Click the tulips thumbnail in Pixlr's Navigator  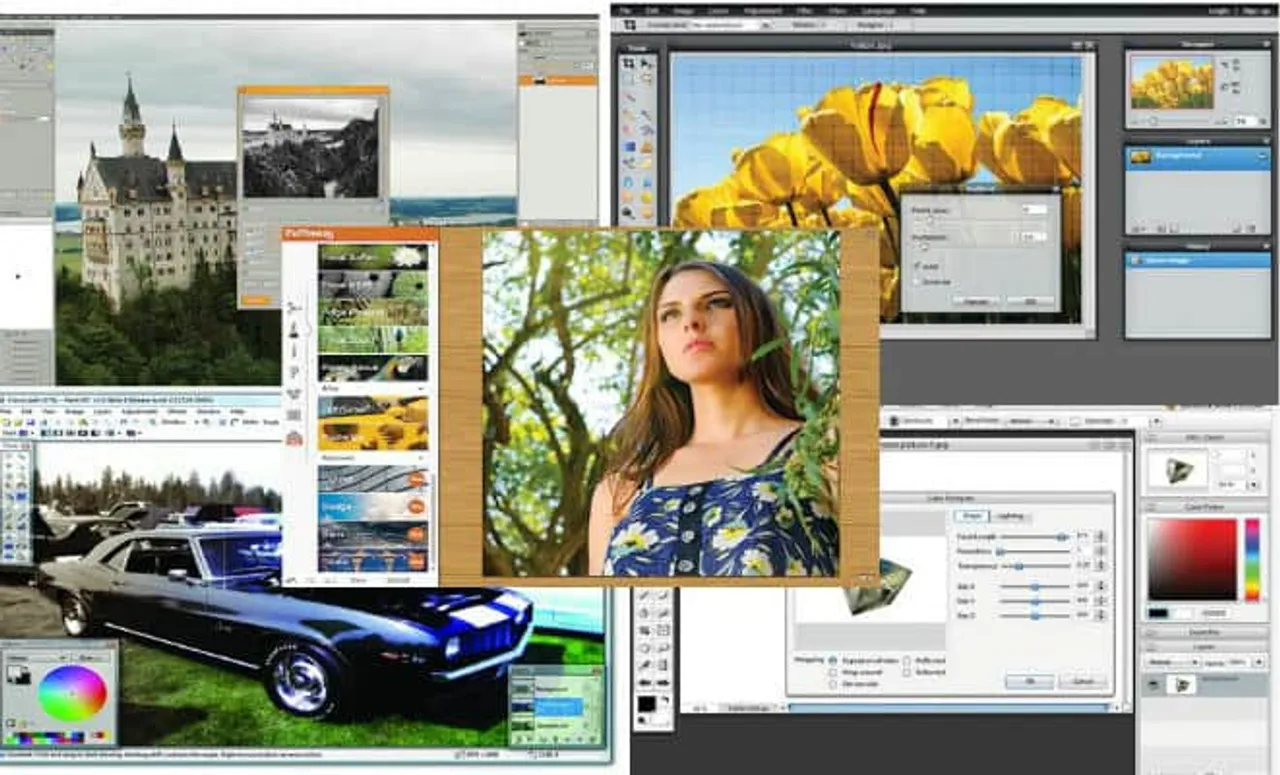[x=1171, y=82]
